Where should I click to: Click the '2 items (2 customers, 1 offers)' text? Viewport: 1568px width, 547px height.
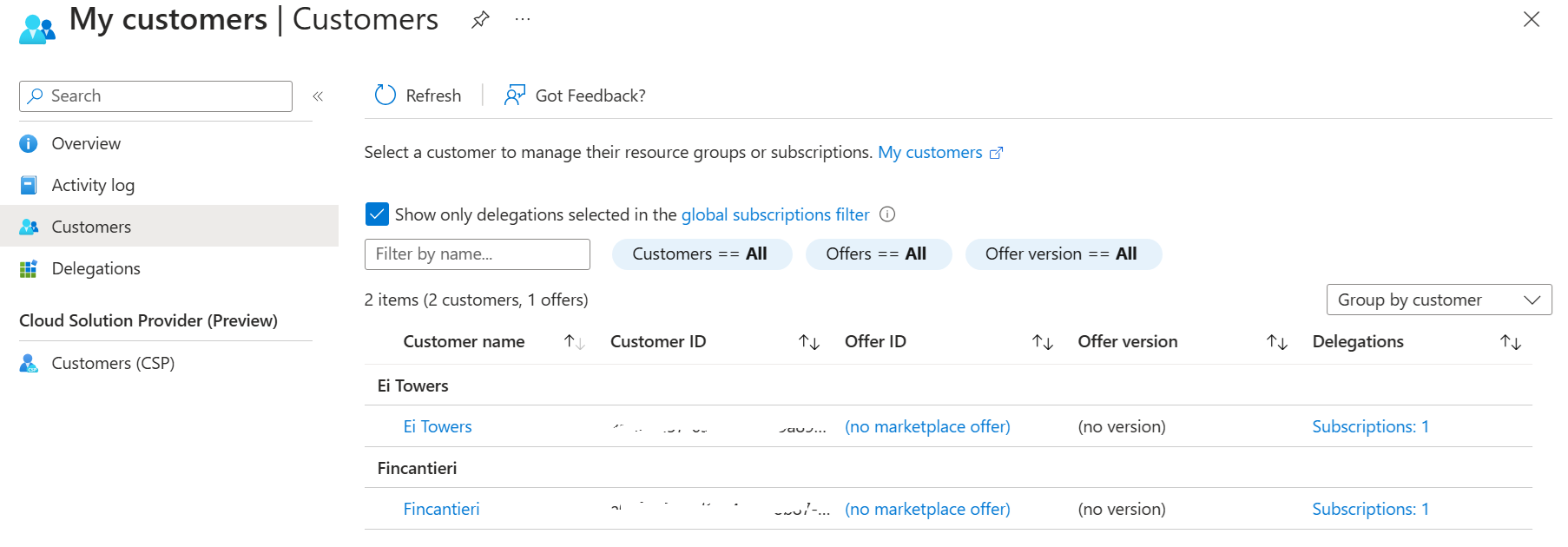point(476,300)
